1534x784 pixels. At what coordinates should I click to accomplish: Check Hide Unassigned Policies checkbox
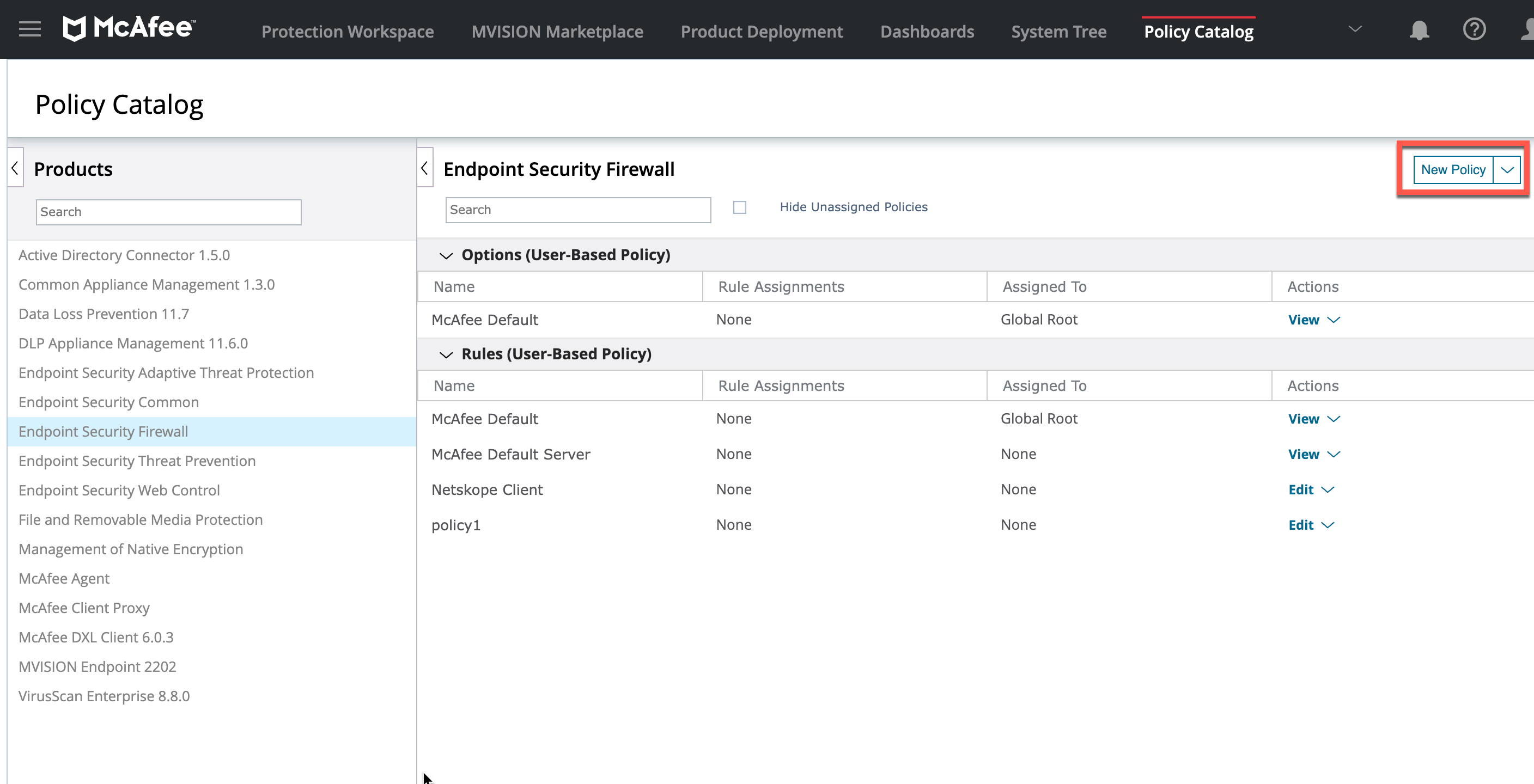coord(740,207)
